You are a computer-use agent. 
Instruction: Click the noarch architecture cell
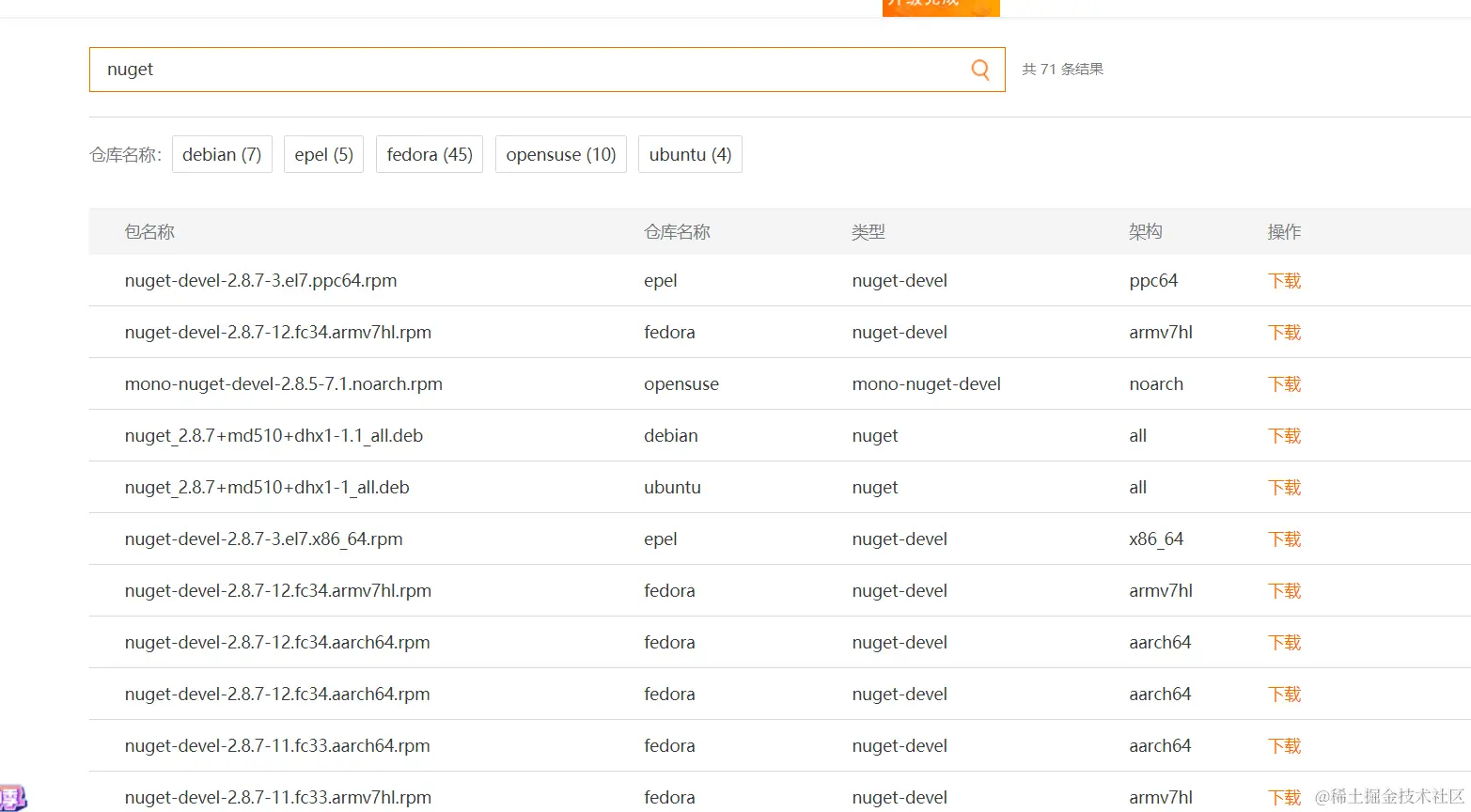pos(1156,384)
